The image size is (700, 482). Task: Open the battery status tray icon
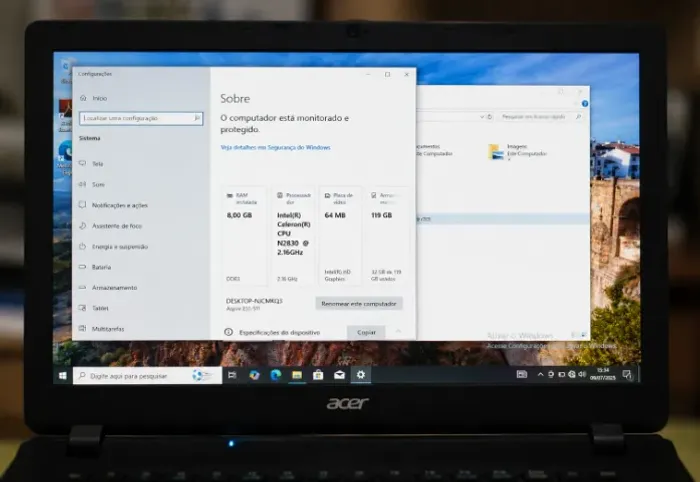coord(561,374)
